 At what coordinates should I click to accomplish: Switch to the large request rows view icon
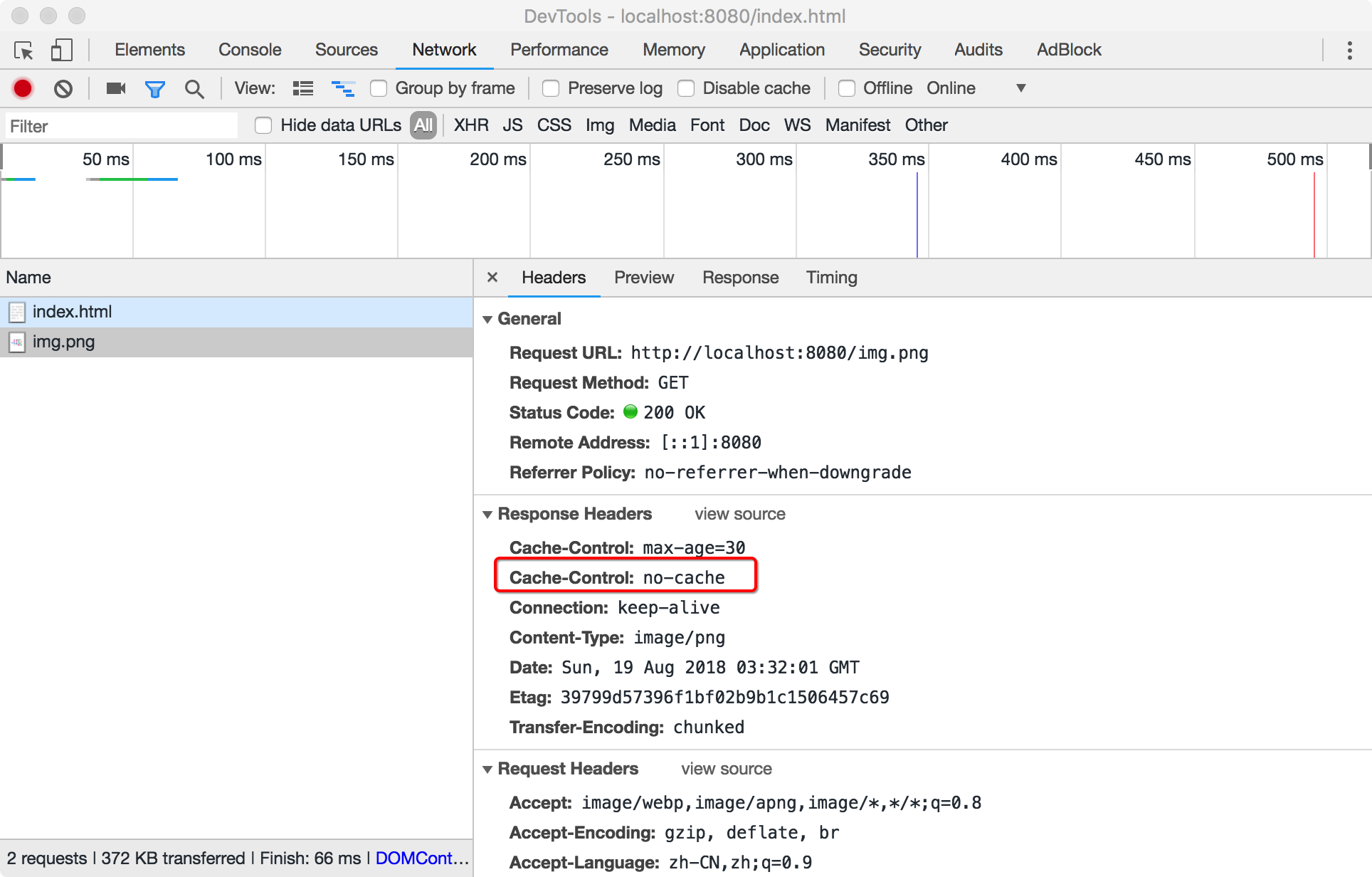303,88
